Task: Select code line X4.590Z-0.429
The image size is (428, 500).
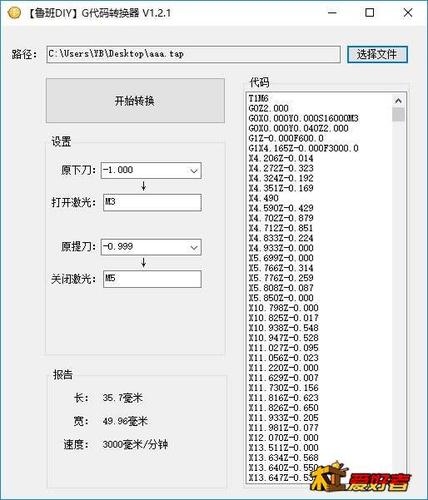Action: (x=281, y=208)
